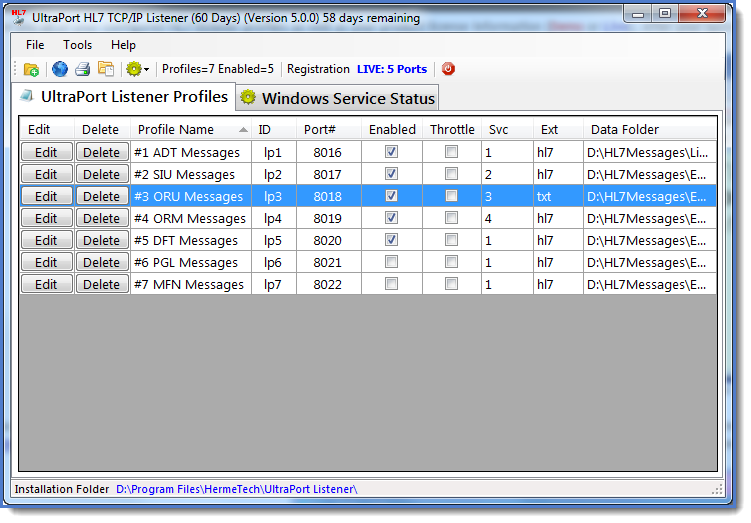Check Throttle for #4 ORM Messages

pyautogui.click(x=451, y=218)
